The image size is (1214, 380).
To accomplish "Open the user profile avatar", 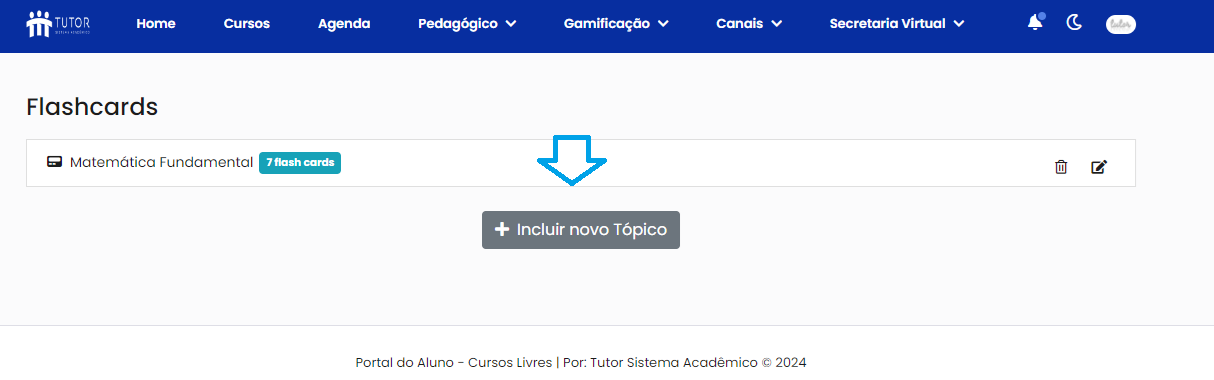I will [1120, 24].
